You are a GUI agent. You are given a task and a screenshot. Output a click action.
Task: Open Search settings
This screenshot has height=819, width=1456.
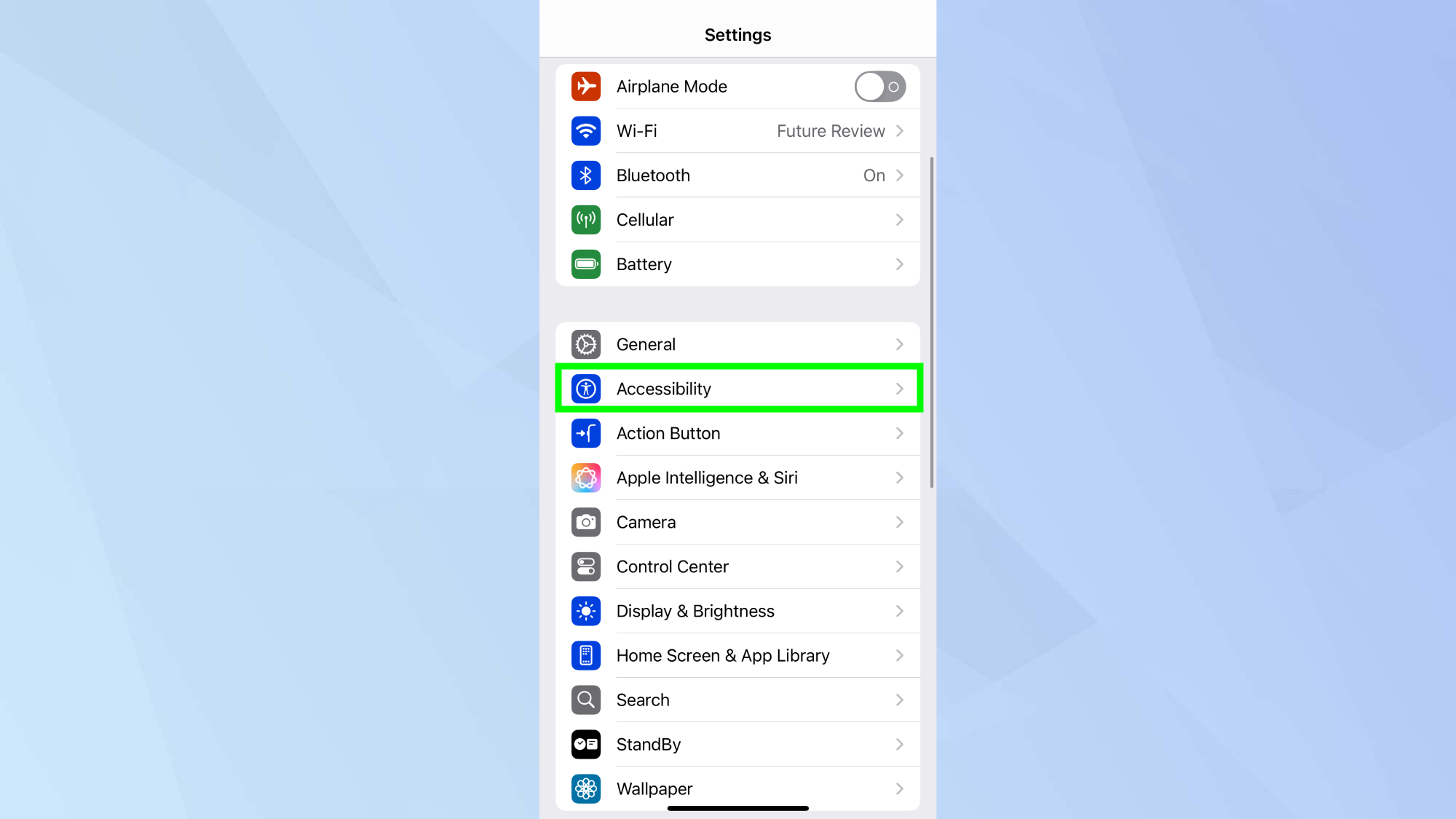(x=737, y=700)
